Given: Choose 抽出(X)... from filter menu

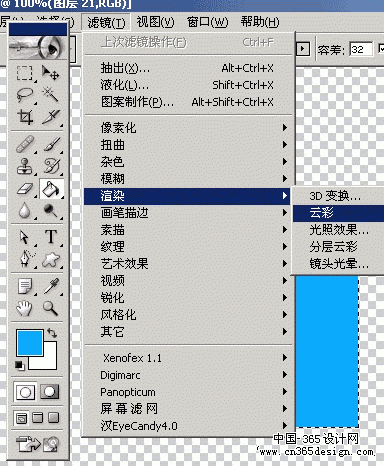Looking at the screenshot, I should [x=187, y=68].
